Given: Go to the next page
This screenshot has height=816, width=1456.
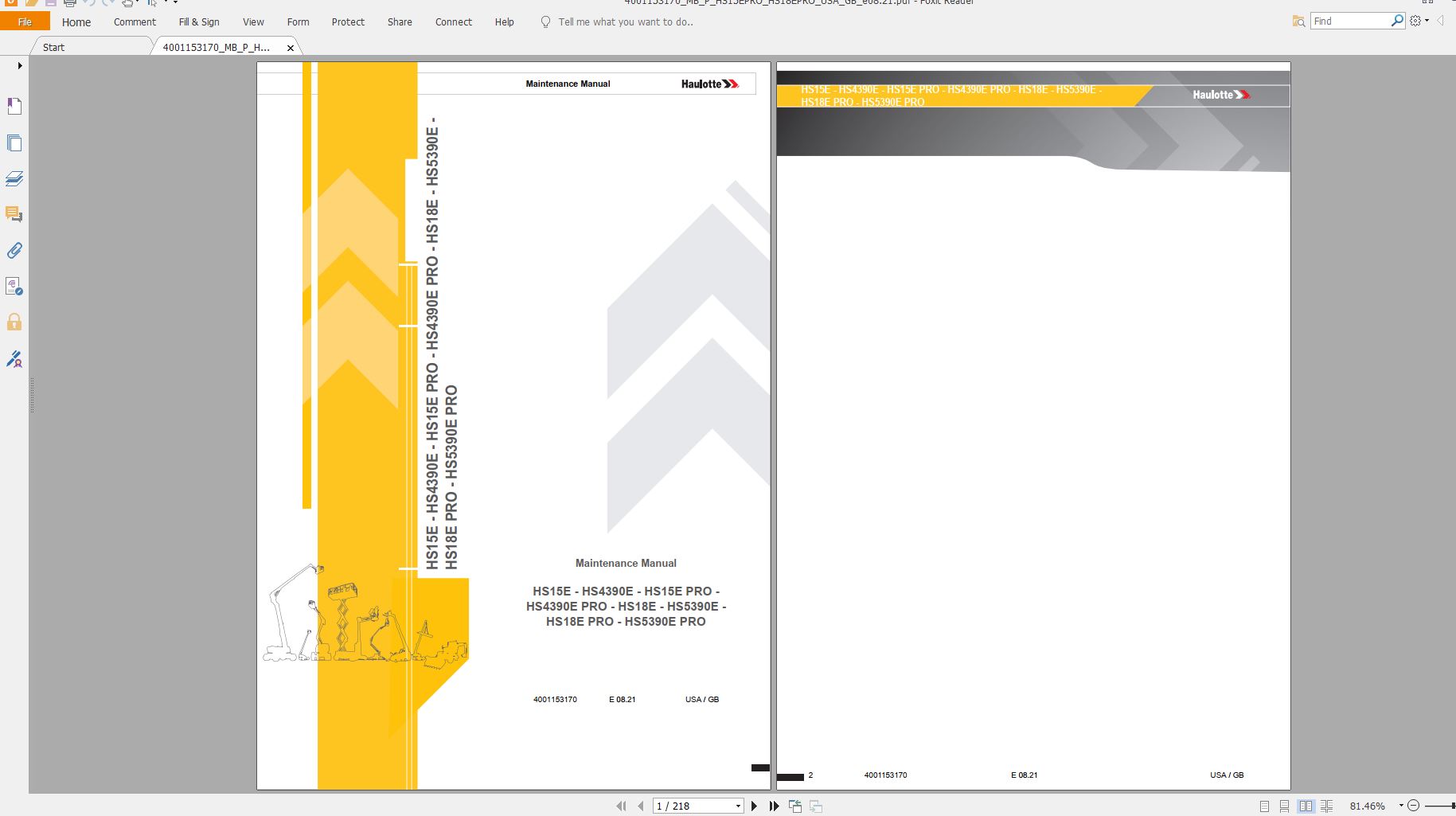Looking at the screenshot, I should coord(754,806).
